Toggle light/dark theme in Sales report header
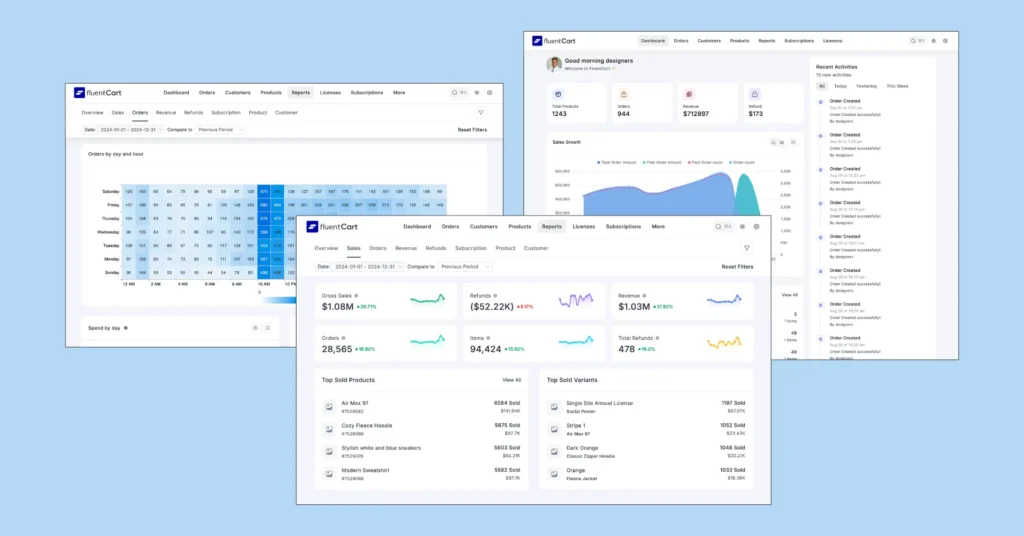The image size is (1024, 536). point(742,227)
